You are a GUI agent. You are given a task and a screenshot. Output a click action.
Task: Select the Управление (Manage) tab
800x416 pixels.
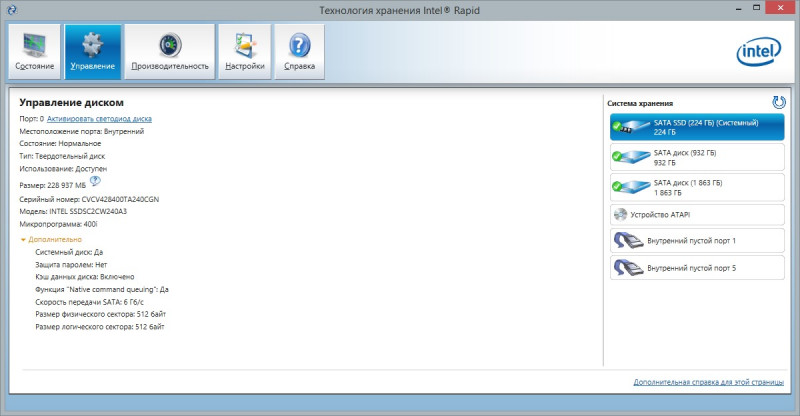[x=93, y=52]
